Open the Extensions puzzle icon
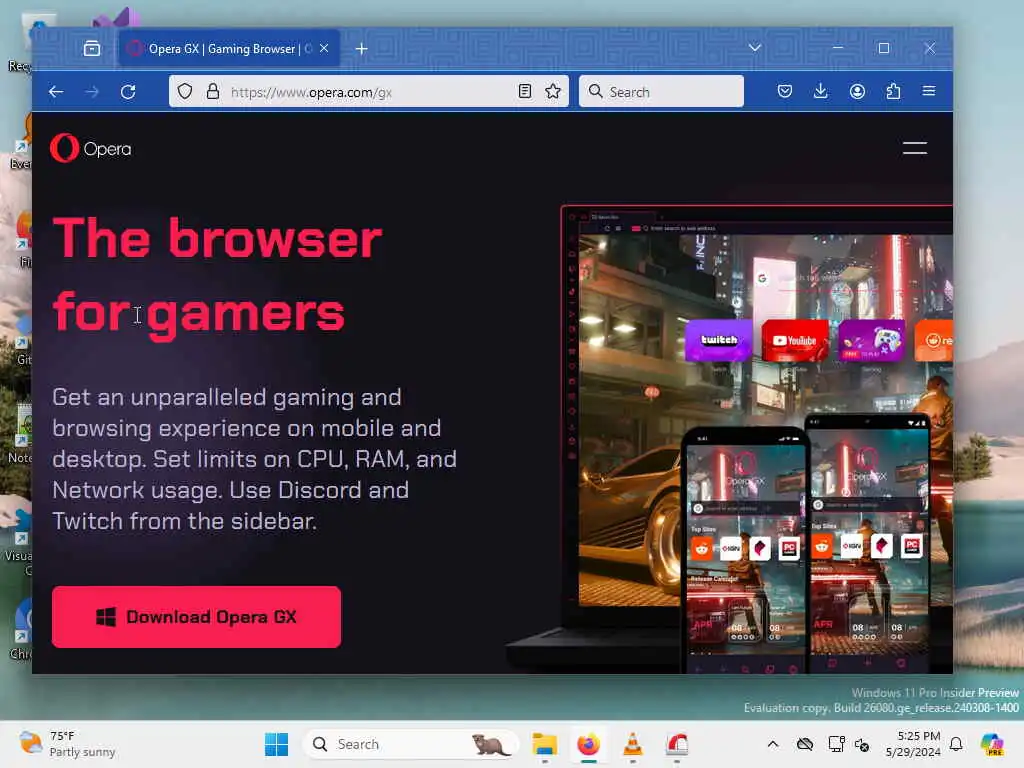The width and height of the screenshot is (1024, 768). click(893, 91)
